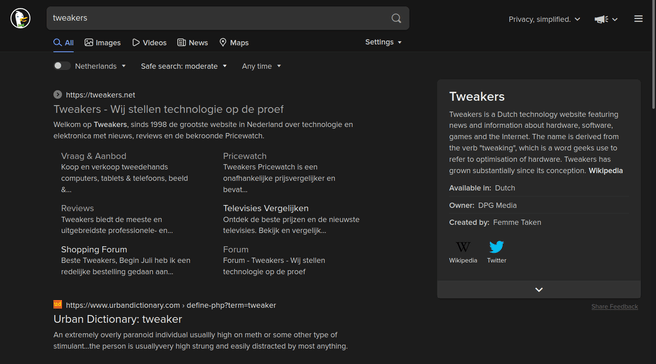656x364 pixels.
Task: Click Wikipedia source link in description
Action: click(x=605, y=171)
